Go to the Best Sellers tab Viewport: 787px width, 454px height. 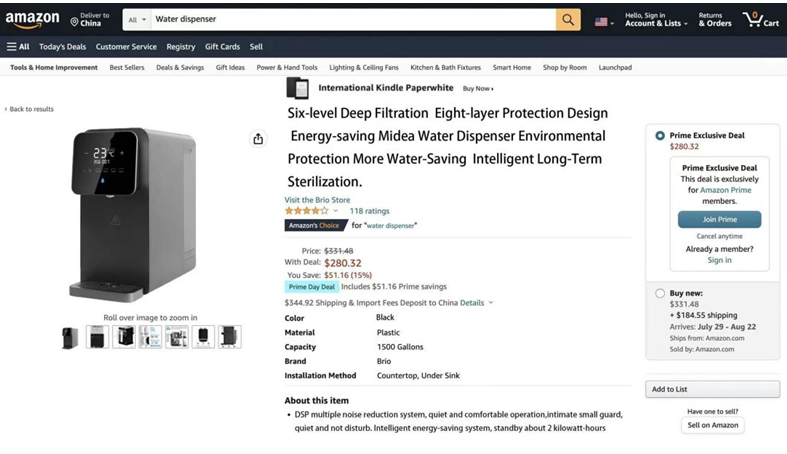[127, 68]
